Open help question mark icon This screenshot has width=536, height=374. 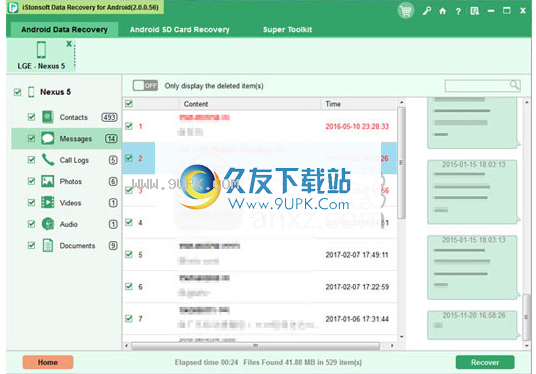pos(458,11)
